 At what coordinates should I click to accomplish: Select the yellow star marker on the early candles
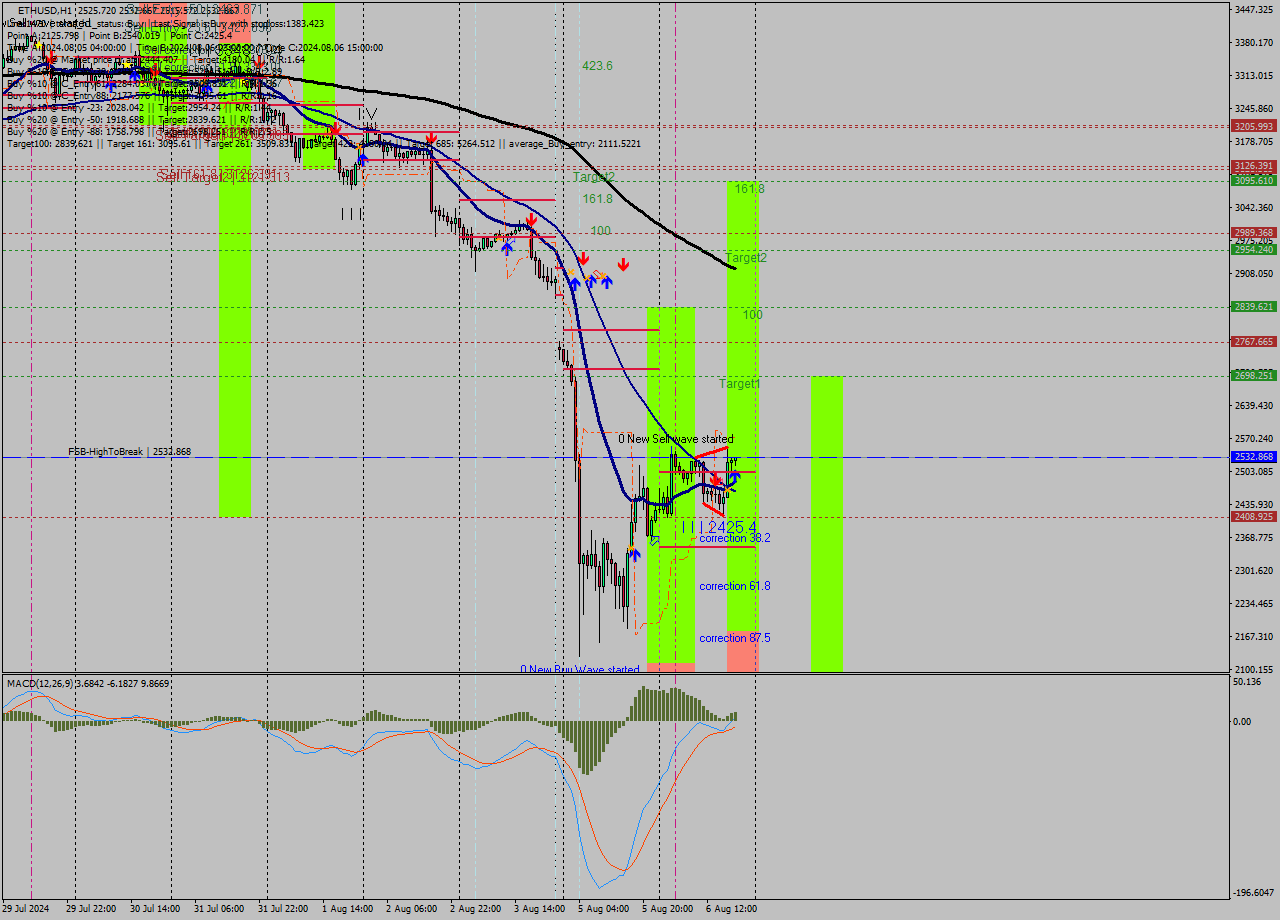pyautogui.click(x=126, y=64)
